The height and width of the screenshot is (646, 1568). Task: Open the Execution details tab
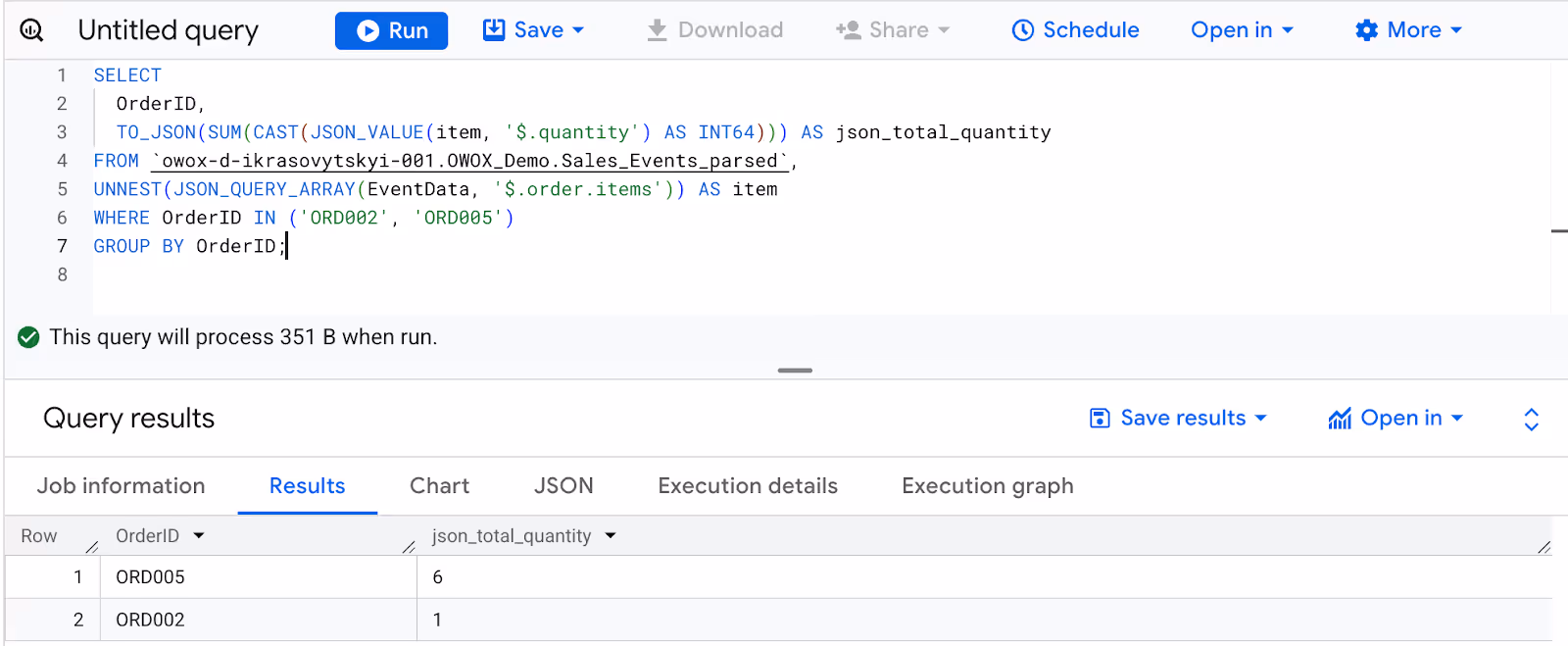point(748,486)
